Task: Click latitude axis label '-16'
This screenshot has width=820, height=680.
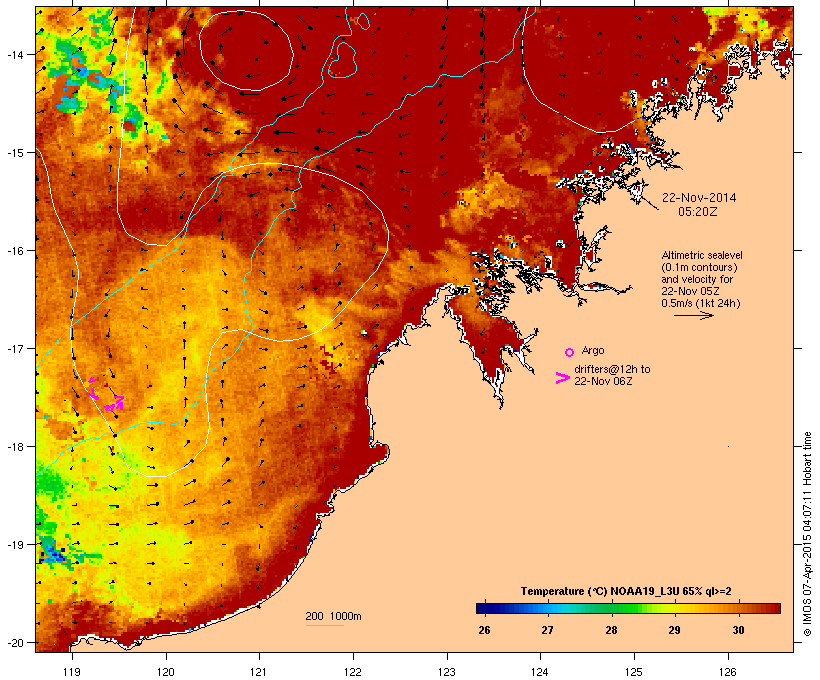Action: coord(15,251)
